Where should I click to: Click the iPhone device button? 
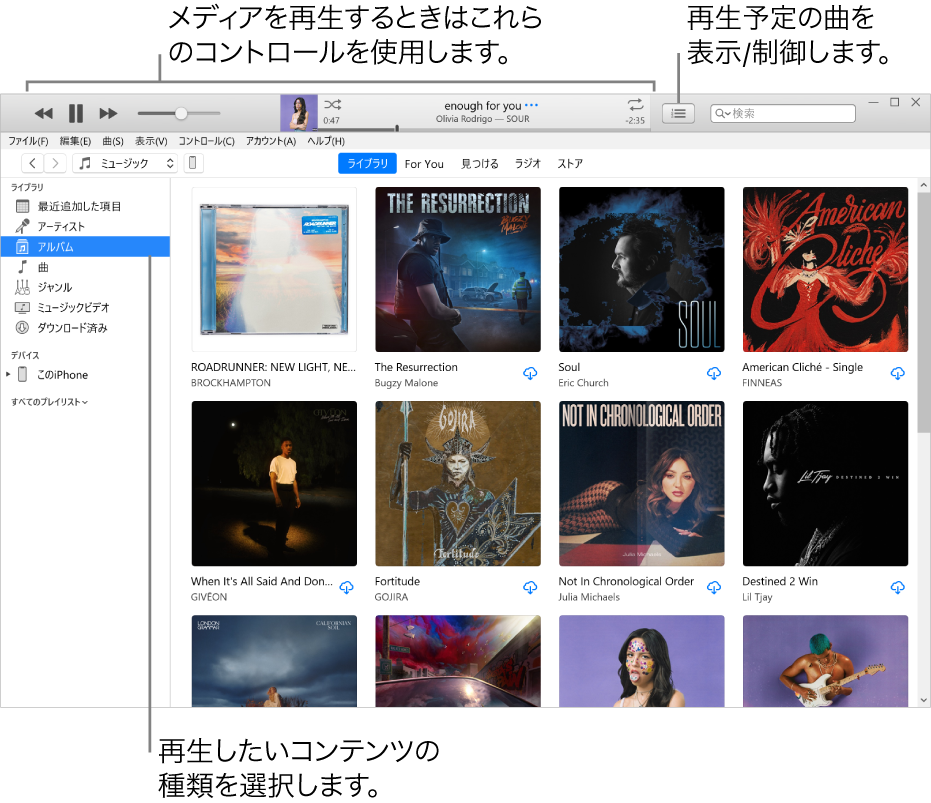point(192,163)
